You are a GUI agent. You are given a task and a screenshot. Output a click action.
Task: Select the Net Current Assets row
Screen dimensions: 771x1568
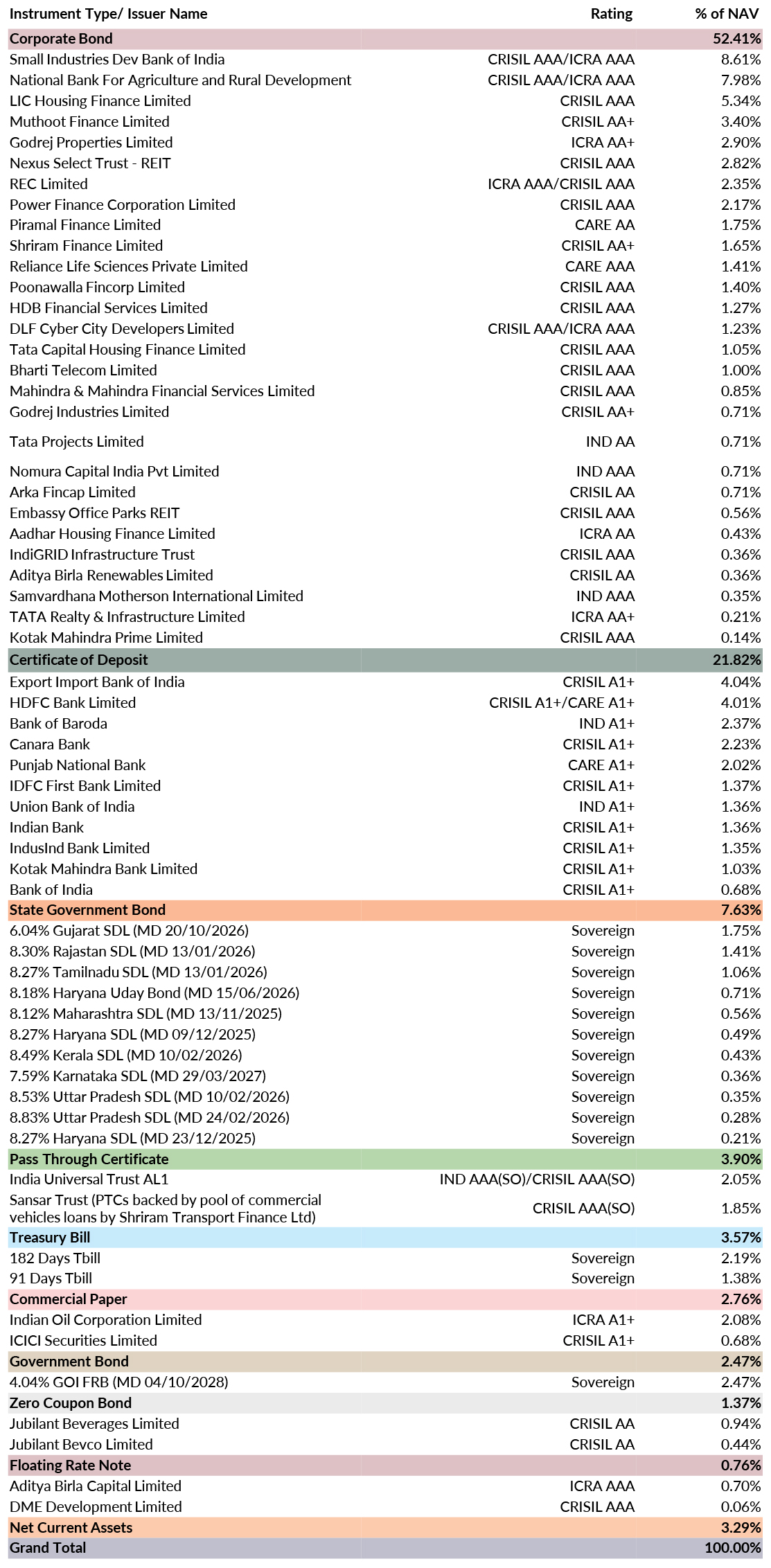[385, 1528]
